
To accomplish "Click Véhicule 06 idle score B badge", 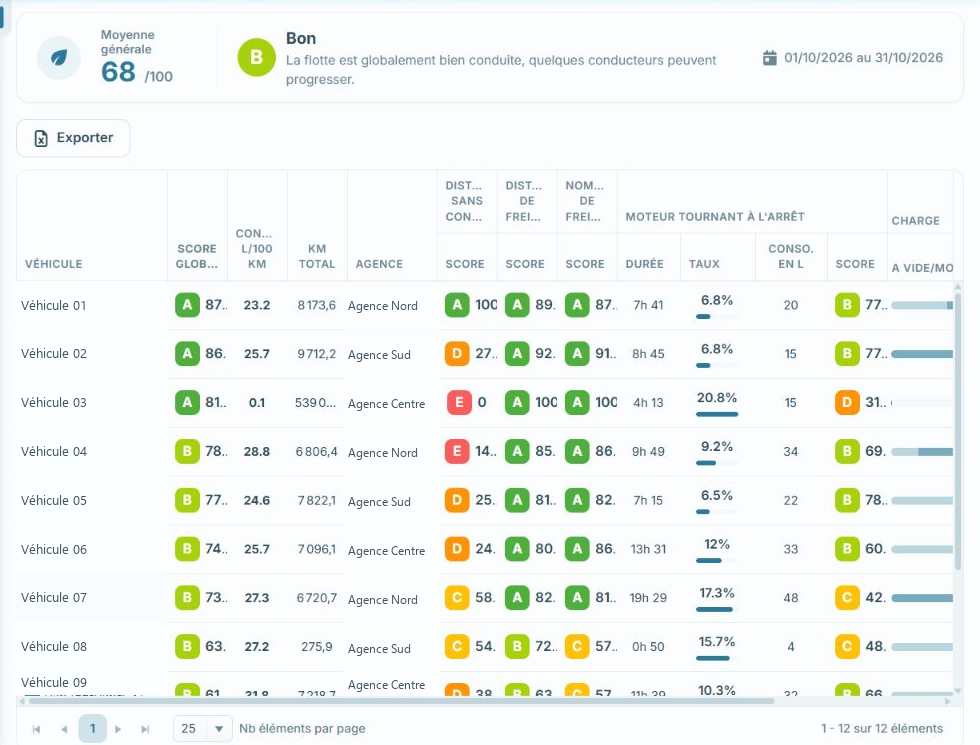I will pos(847,549).
